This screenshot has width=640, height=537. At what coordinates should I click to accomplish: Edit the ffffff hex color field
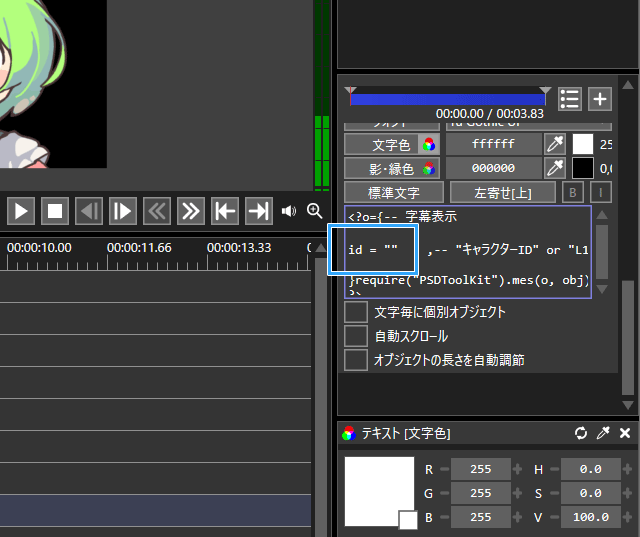pos(493,144)
